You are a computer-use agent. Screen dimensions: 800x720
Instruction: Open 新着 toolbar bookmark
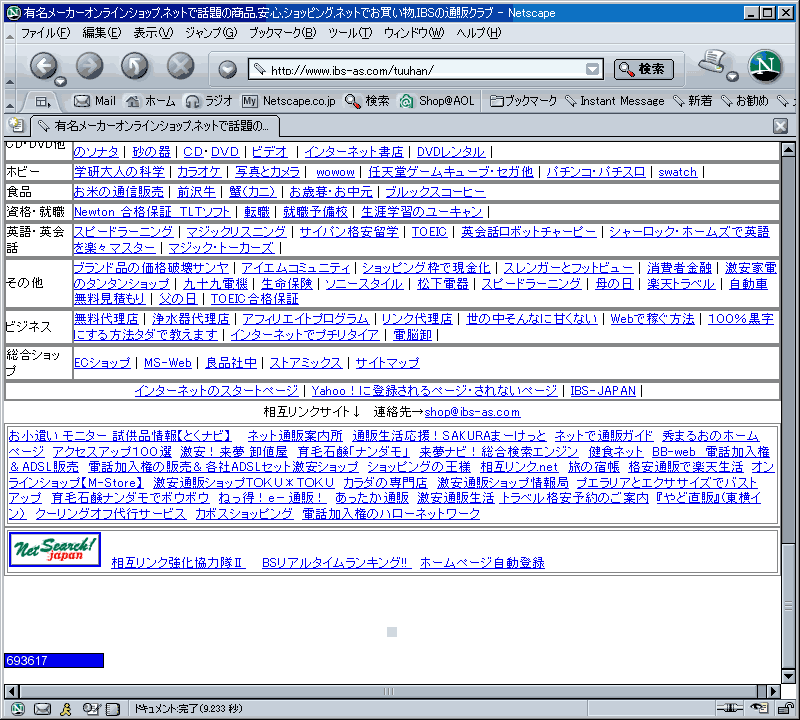click(693, 101)
